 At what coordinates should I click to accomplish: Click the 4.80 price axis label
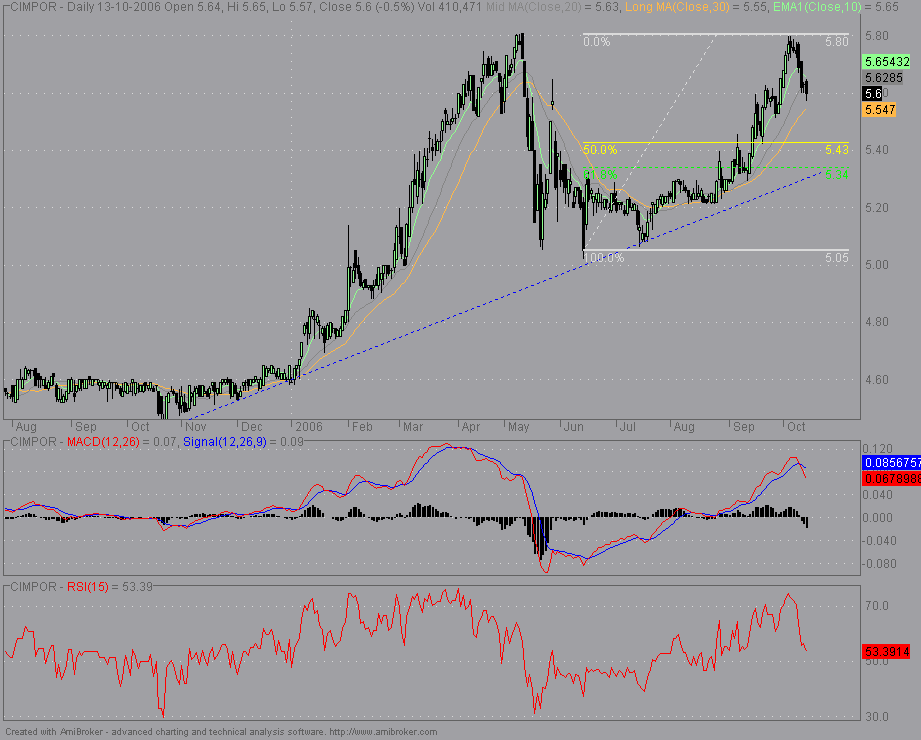coord(877,322)
